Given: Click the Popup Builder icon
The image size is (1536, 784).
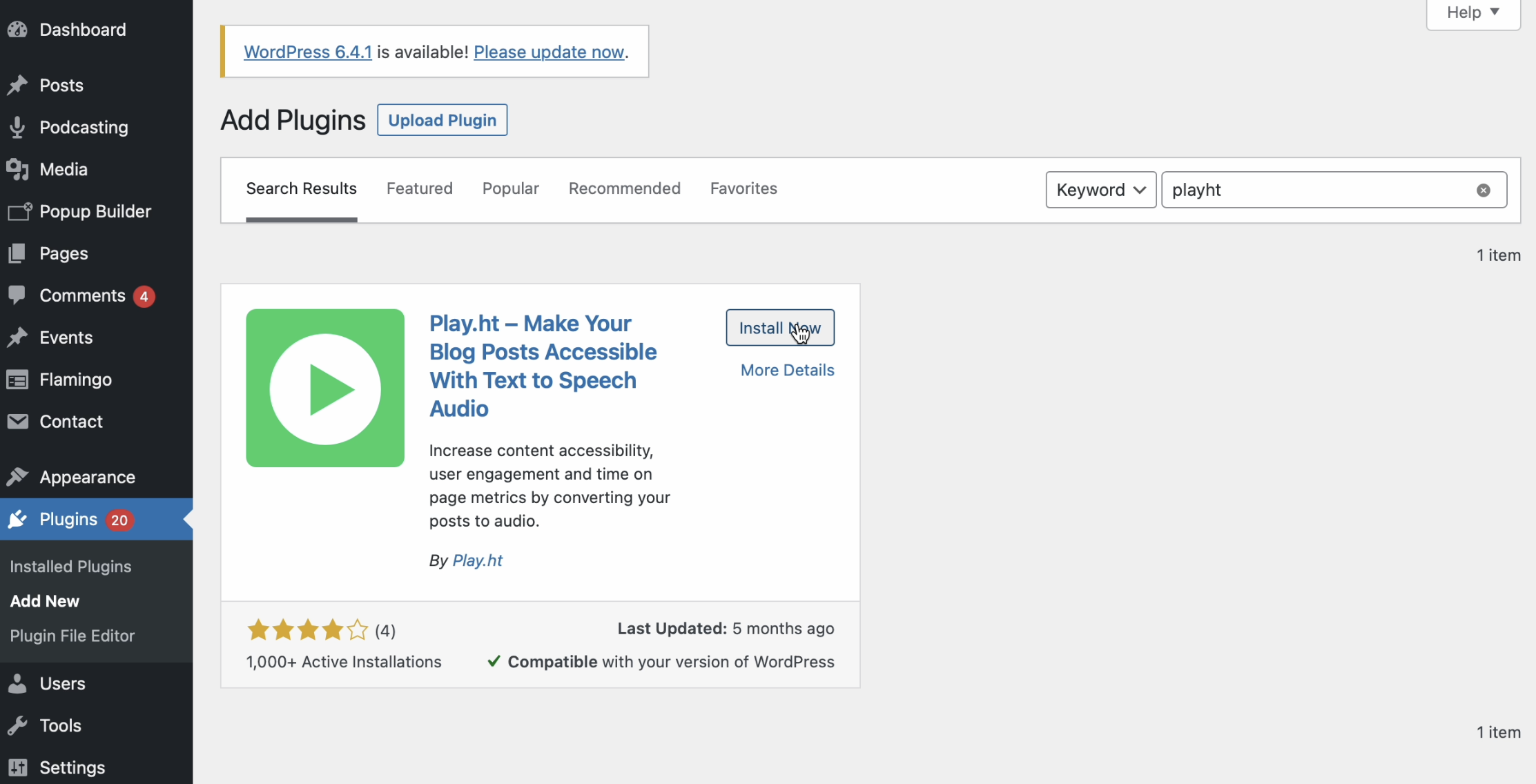Looking at the screenshot, I should 19,211.
